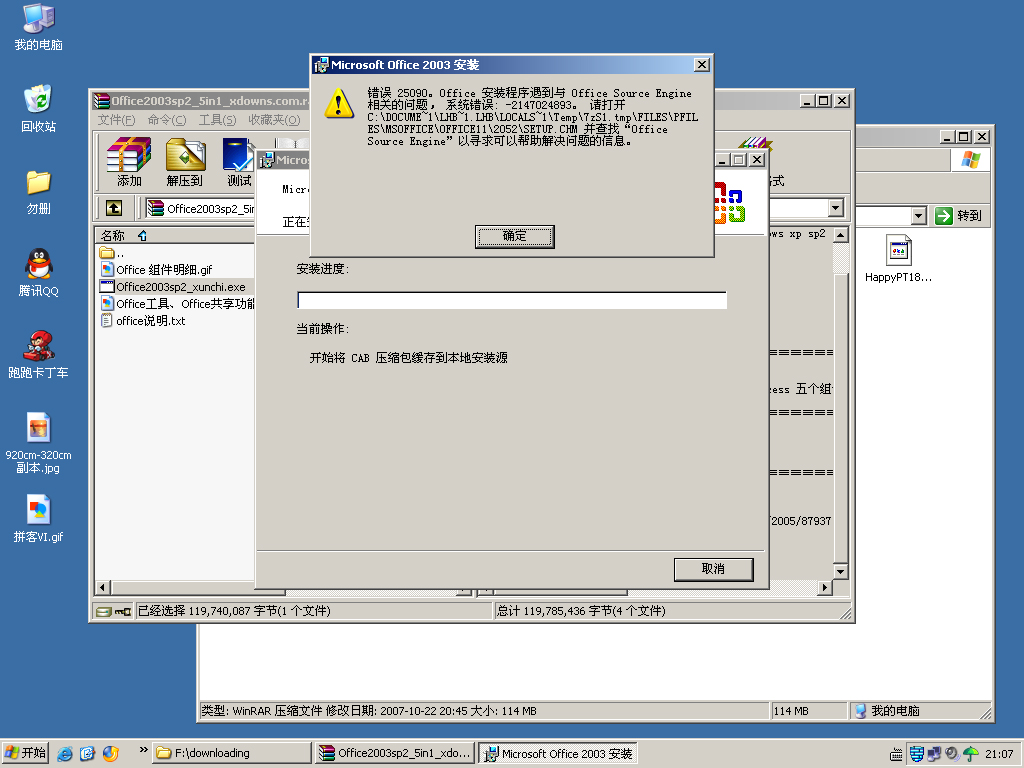Click the installation progress bar
Screen dimensions: 1024x768
pos(511,300)
